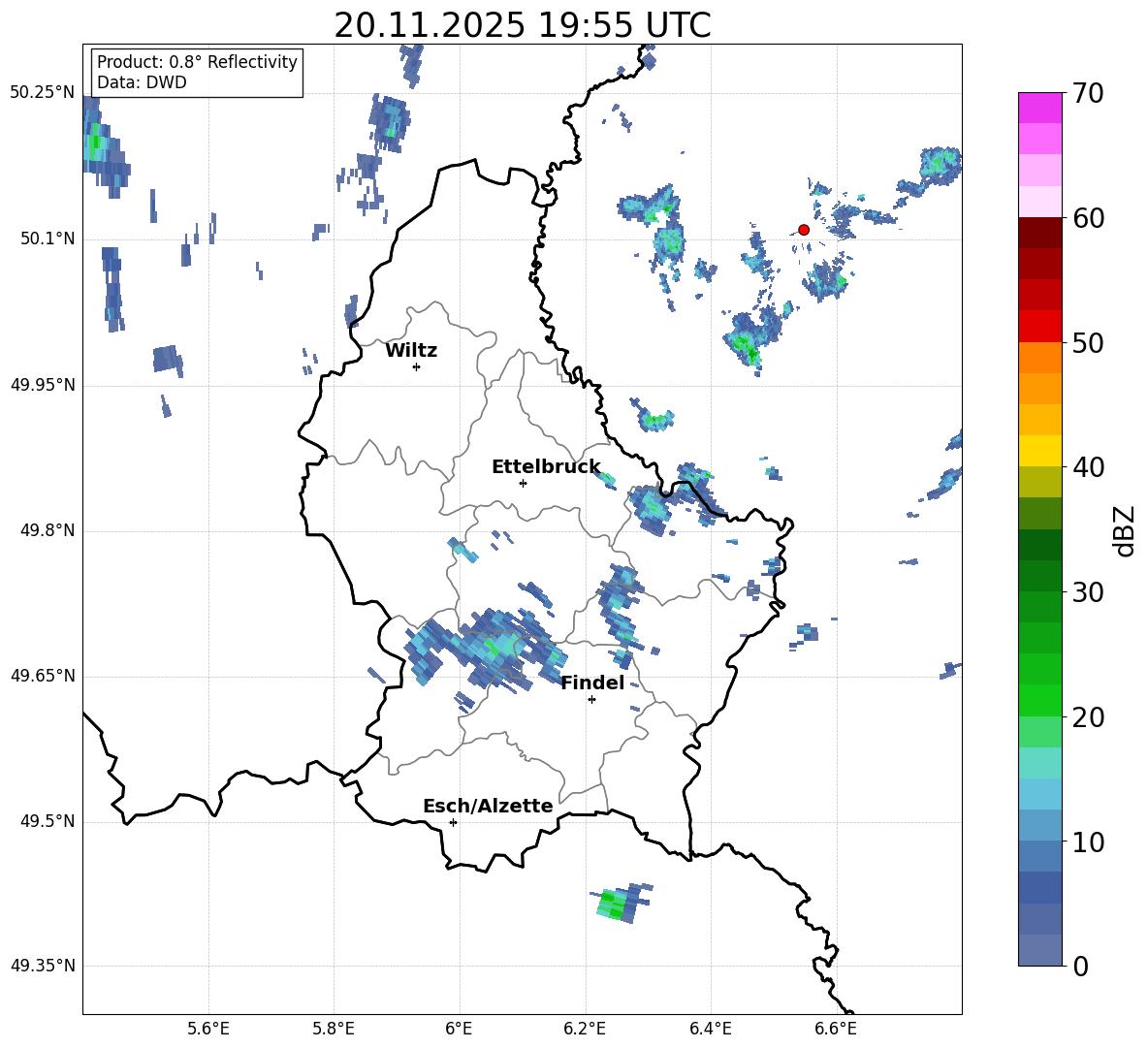1148x1048 pixels.
Task: Click the Ettelbruck station cross marker
Action: (523, 483)
